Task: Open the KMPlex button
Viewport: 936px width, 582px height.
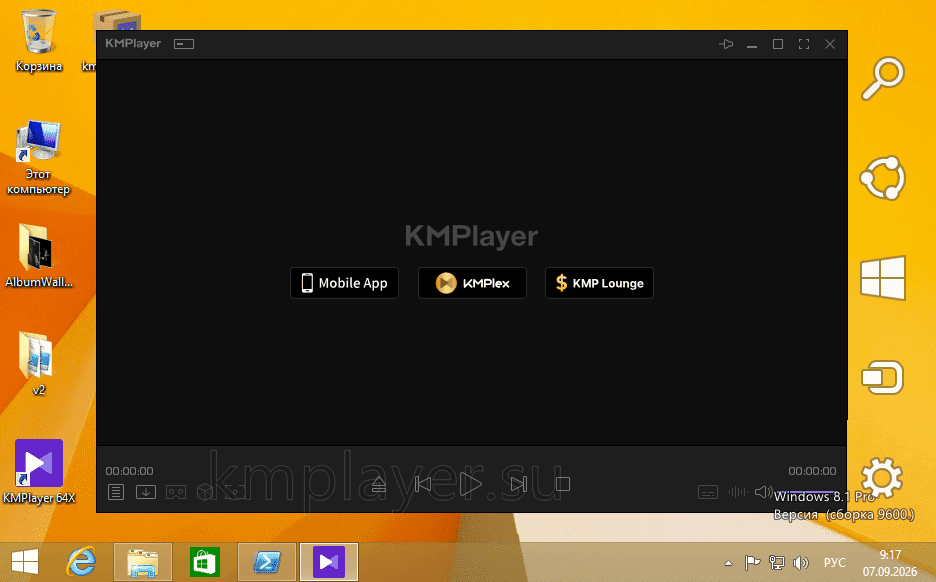Action: tap(472, 283)
